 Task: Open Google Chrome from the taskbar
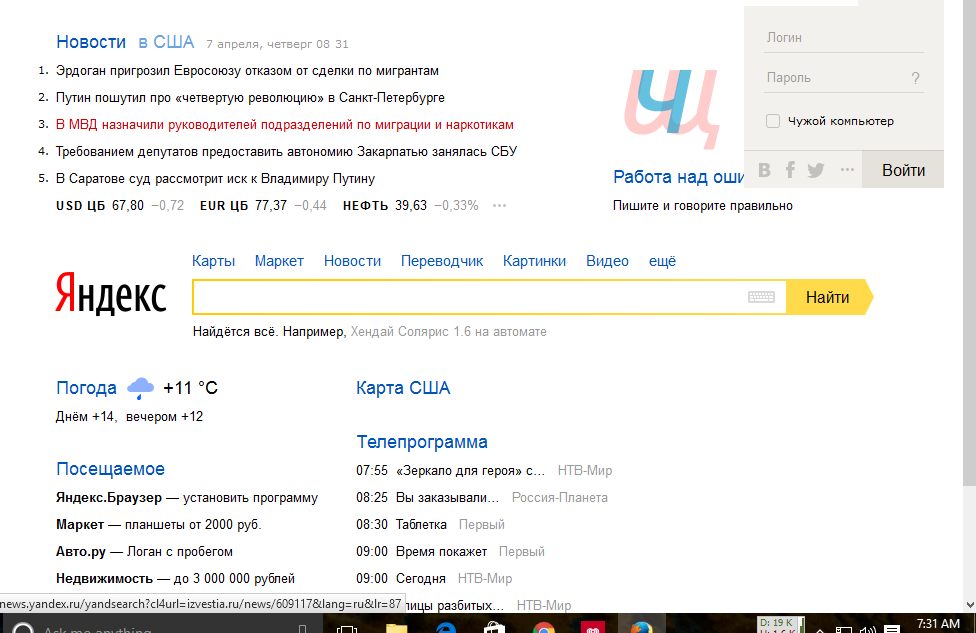click(544, 626)
